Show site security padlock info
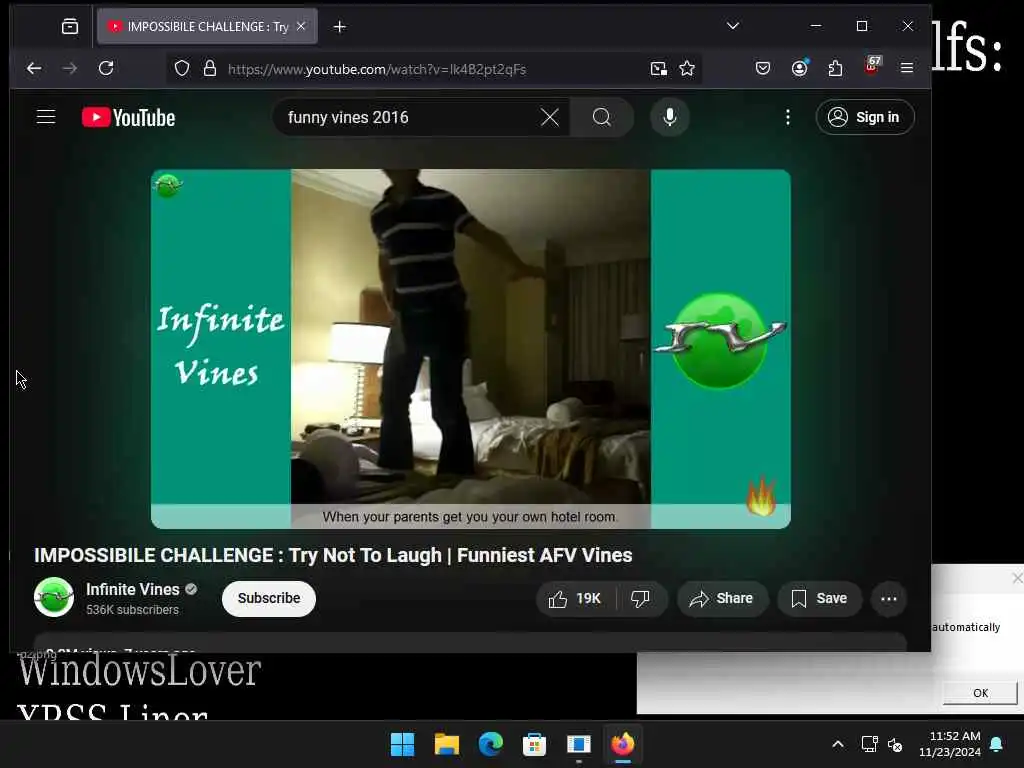 210,69
